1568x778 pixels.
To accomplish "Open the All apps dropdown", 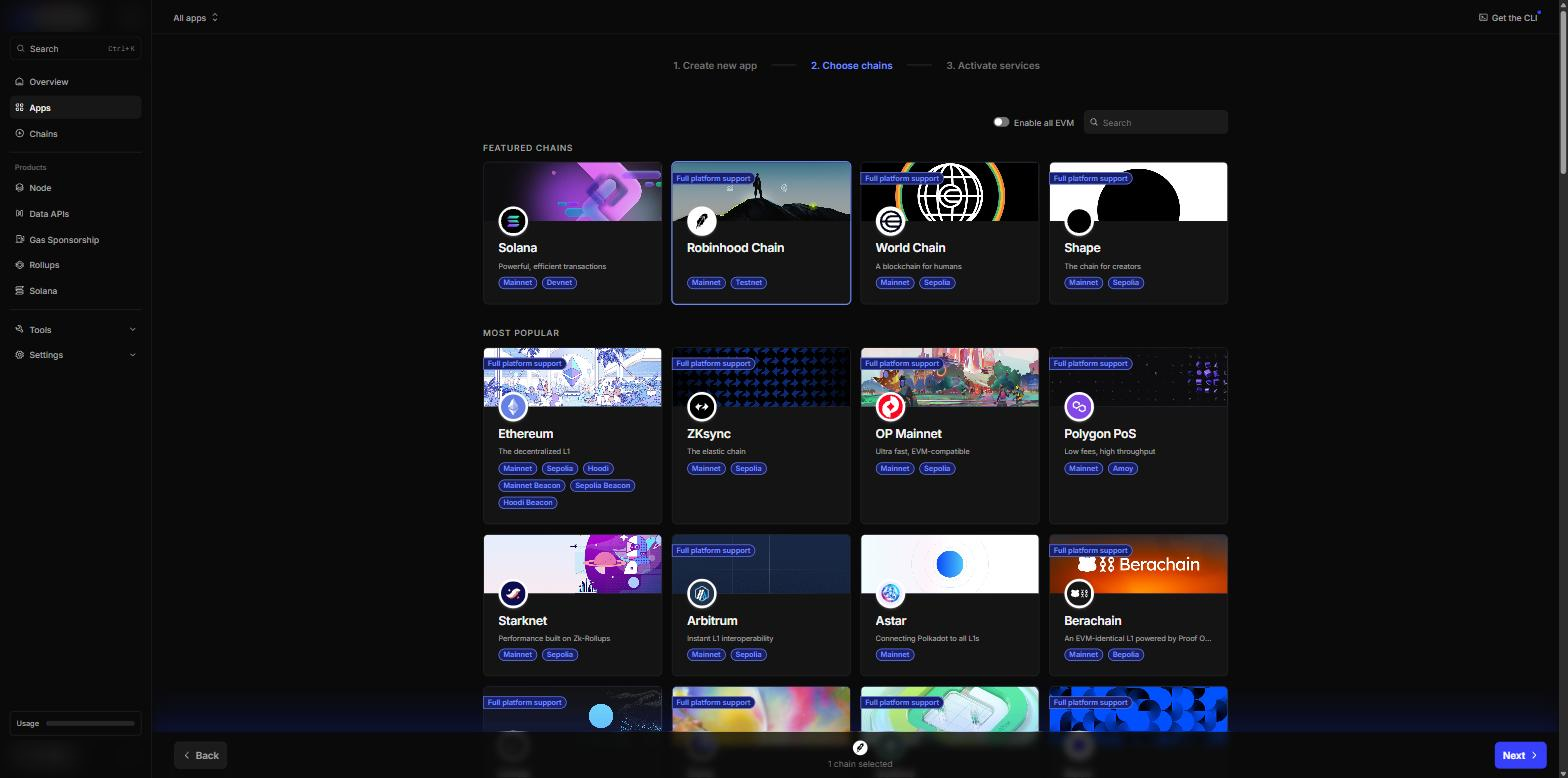I will pos(195,17).
